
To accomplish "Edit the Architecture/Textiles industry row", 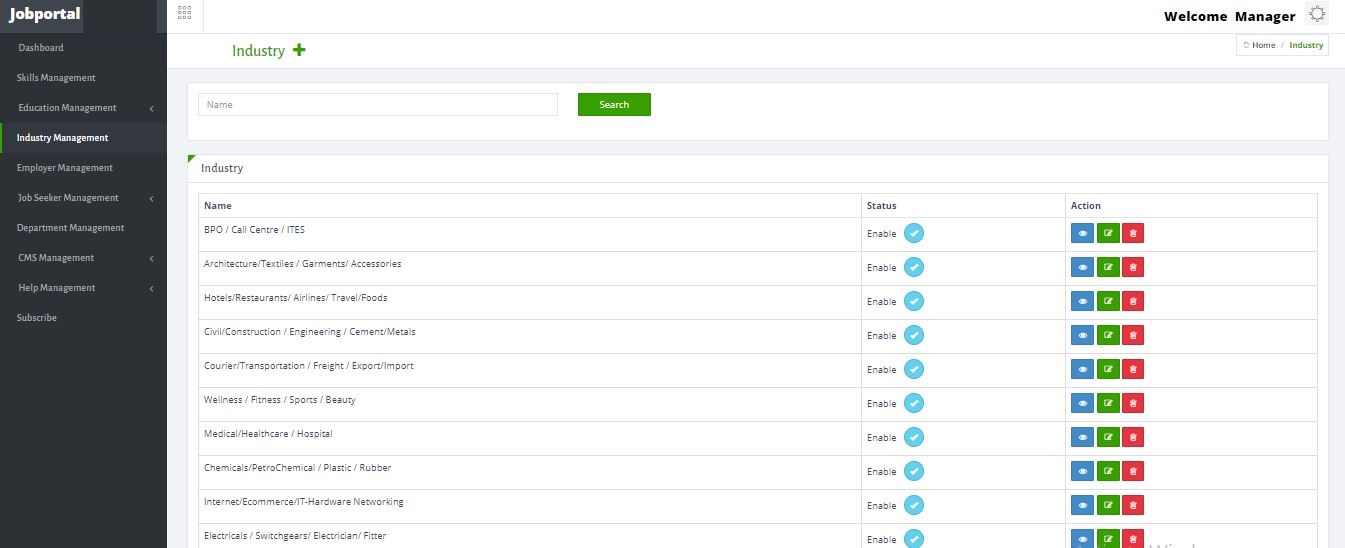I will click(1108, 267).
